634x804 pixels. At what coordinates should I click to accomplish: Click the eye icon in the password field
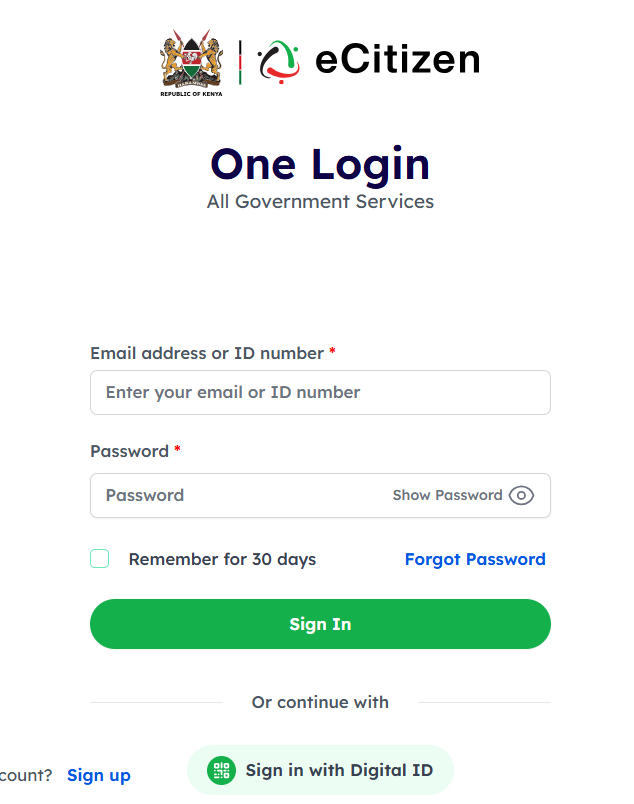point(521,495)
